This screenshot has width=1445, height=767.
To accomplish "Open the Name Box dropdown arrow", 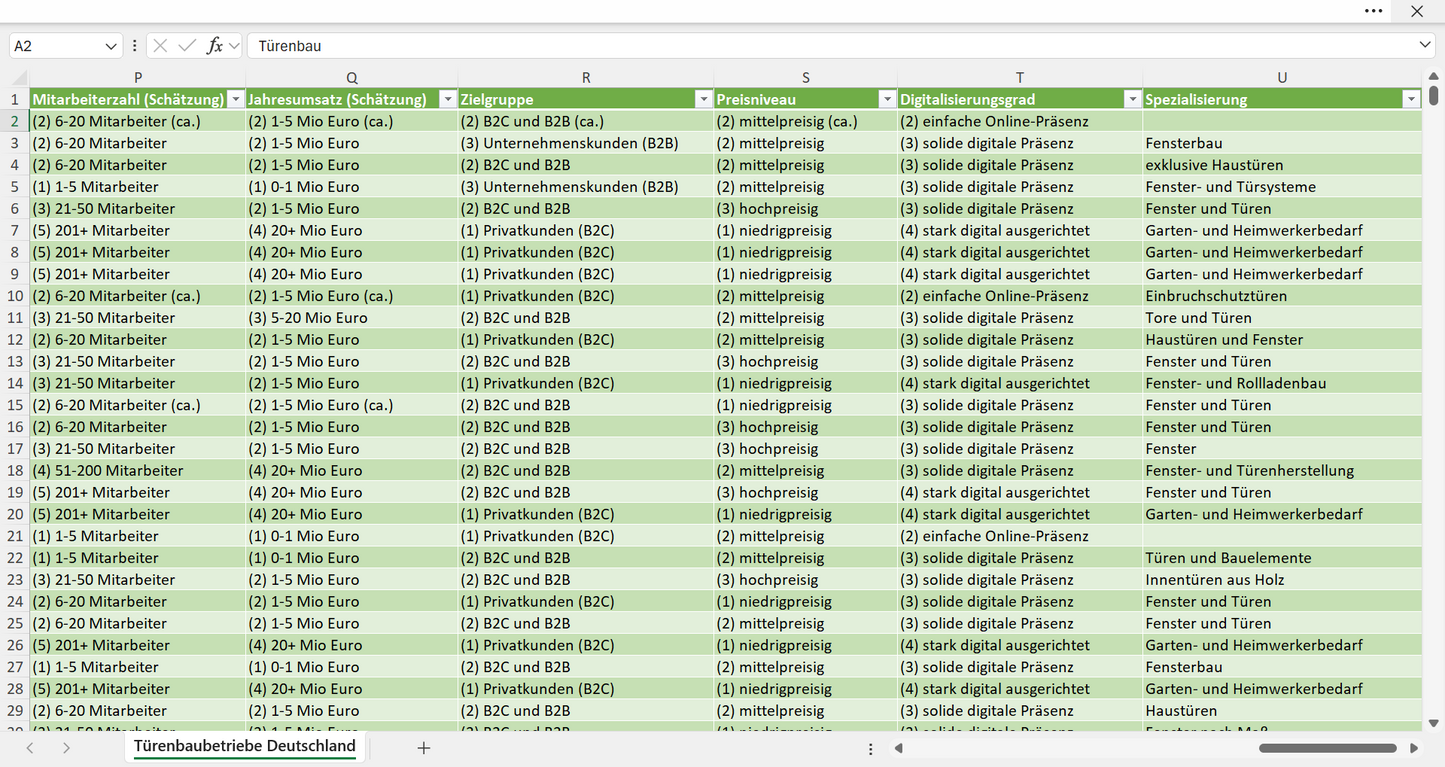I will tap(110, 46).
